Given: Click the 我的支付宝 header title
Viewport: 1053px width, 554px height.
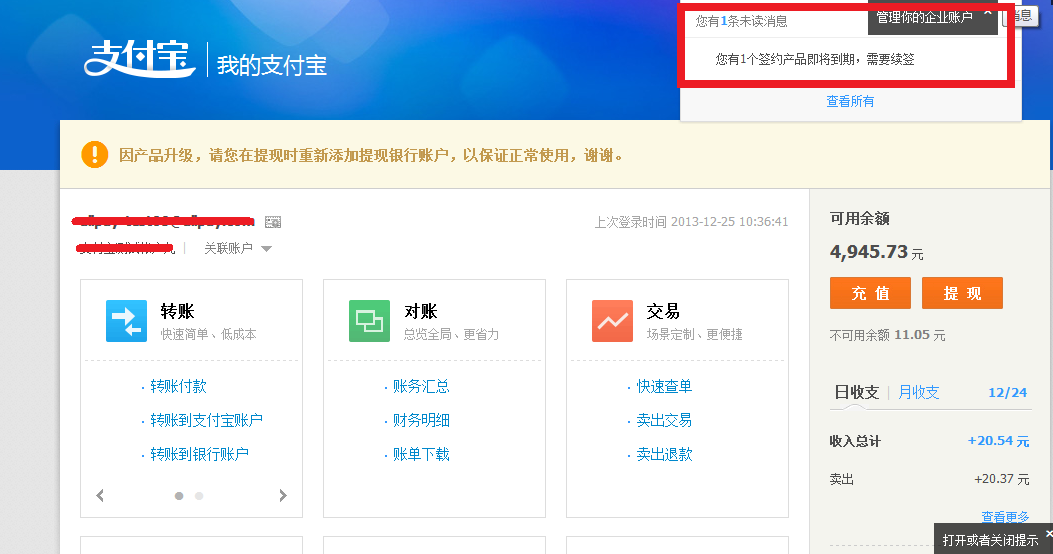Looking at the screenshot, I should pyautogui.click(x=271, y=65).
